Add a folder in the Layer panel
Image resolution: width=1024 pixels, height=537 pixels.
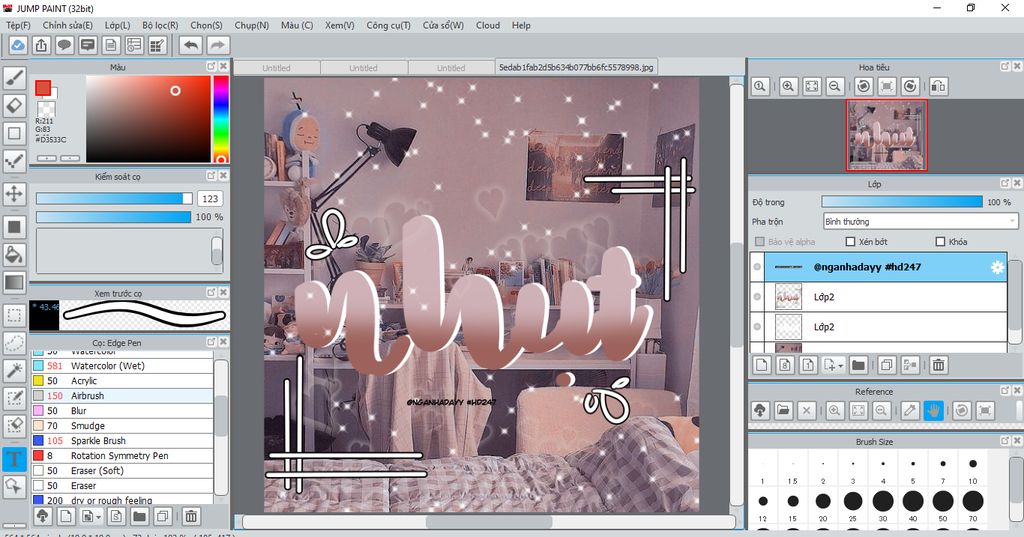pyautogui.click(x=858, y=365)
